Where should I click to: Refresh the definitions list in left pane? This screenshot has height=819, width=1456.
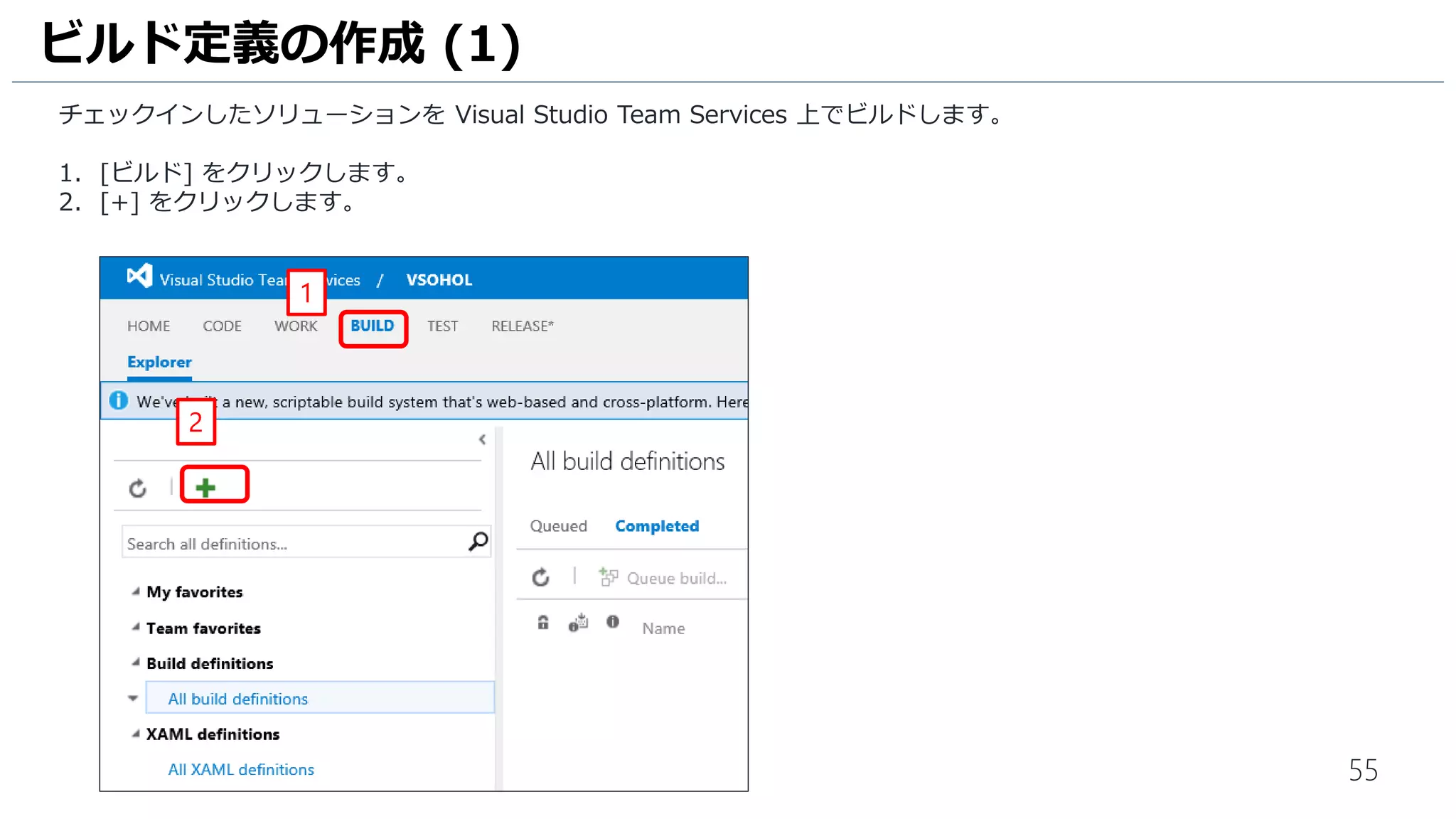138,488
